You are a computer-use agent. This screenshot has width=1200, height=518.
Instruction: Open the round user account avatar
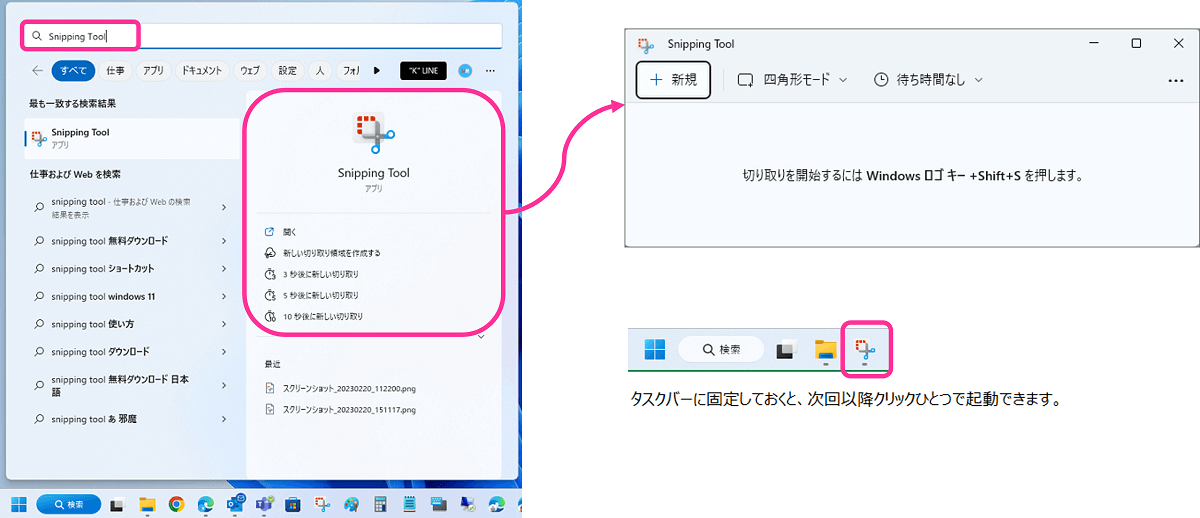[x=465, y=71]
